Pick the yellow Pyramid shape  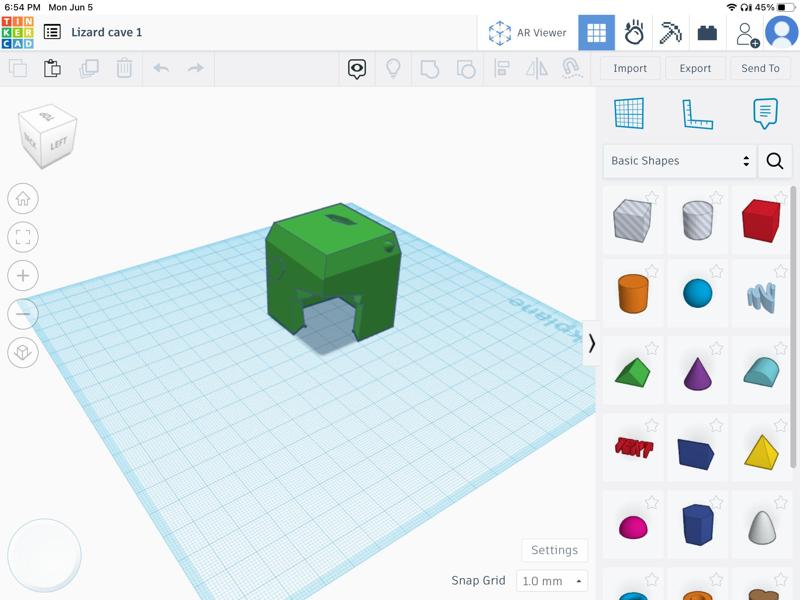(761, 452)
